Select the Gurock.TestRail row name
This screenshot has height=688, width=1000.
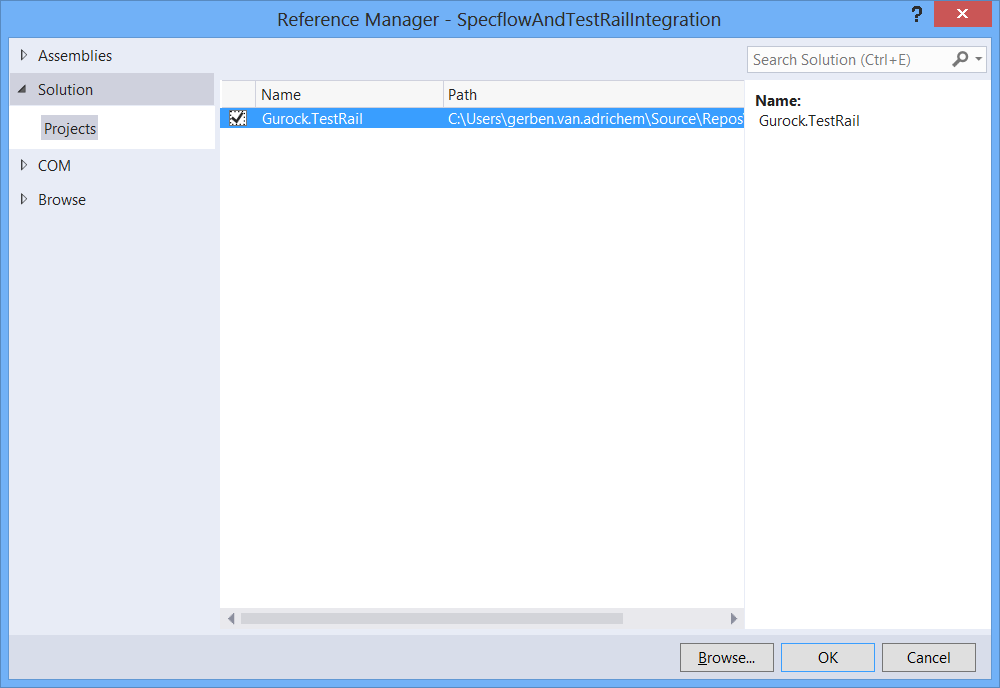tap(312, 119)
